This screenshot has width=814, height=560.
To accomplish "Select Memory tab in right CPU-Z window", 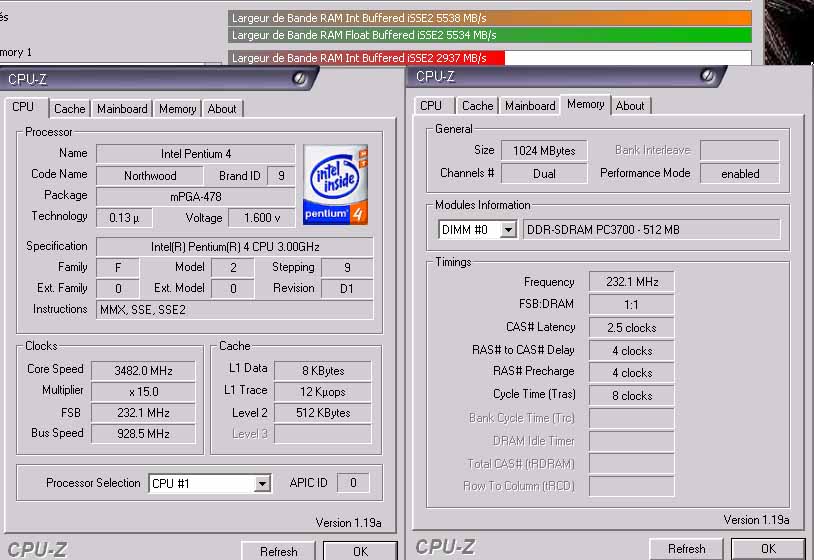I will (586, 104).
